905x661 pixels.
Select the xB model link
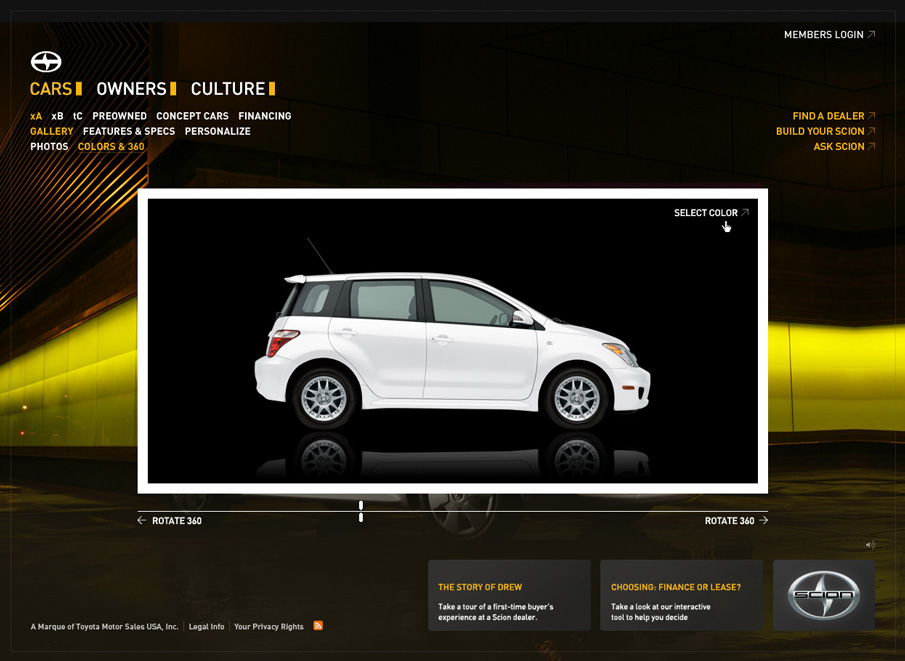pyautogui.click(x=57, y=116)
